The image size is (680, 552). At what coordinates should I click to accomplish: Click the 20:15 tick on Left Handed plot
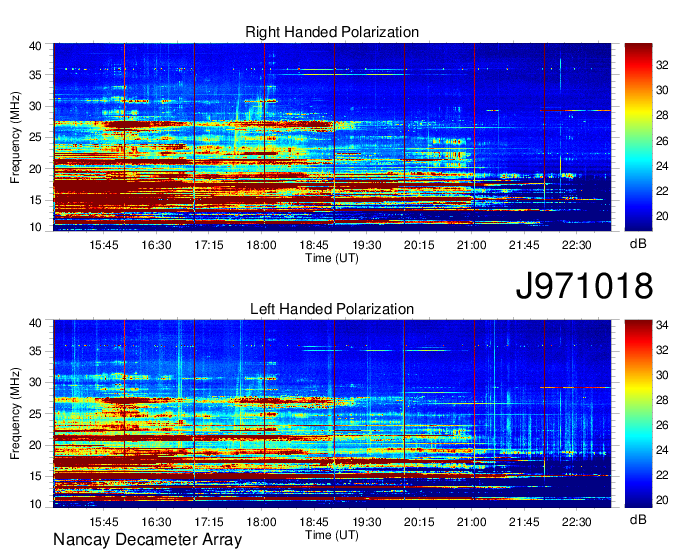[x=419, y=522]
